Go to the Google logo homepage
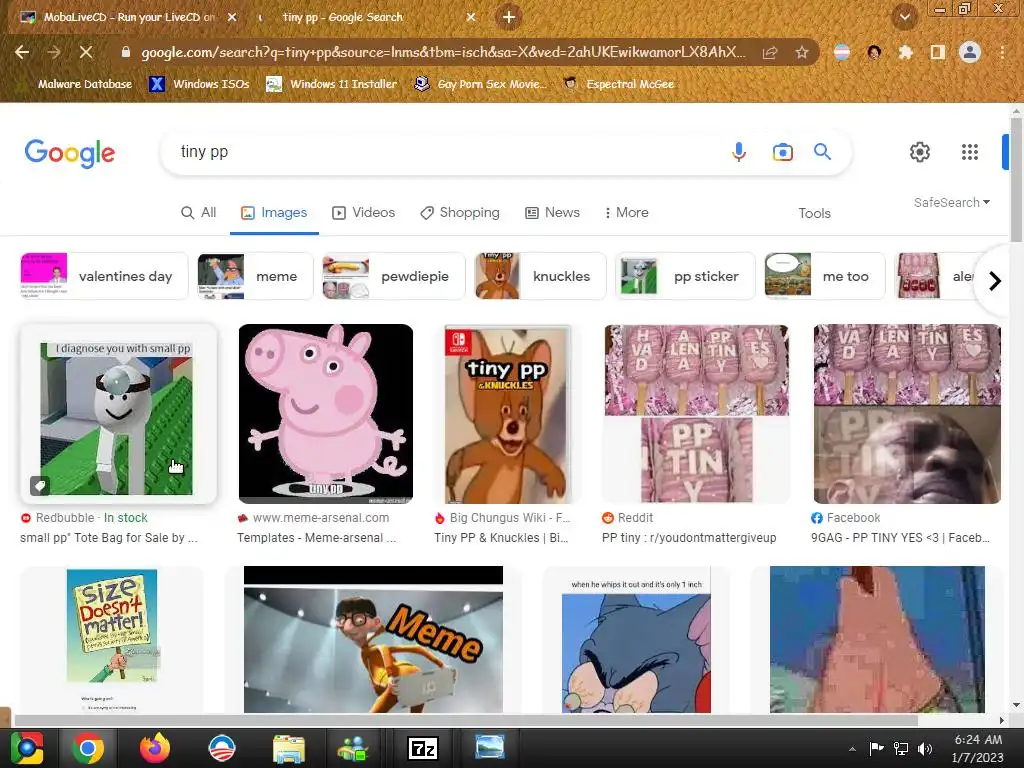1024x768 pixels. 70,153
